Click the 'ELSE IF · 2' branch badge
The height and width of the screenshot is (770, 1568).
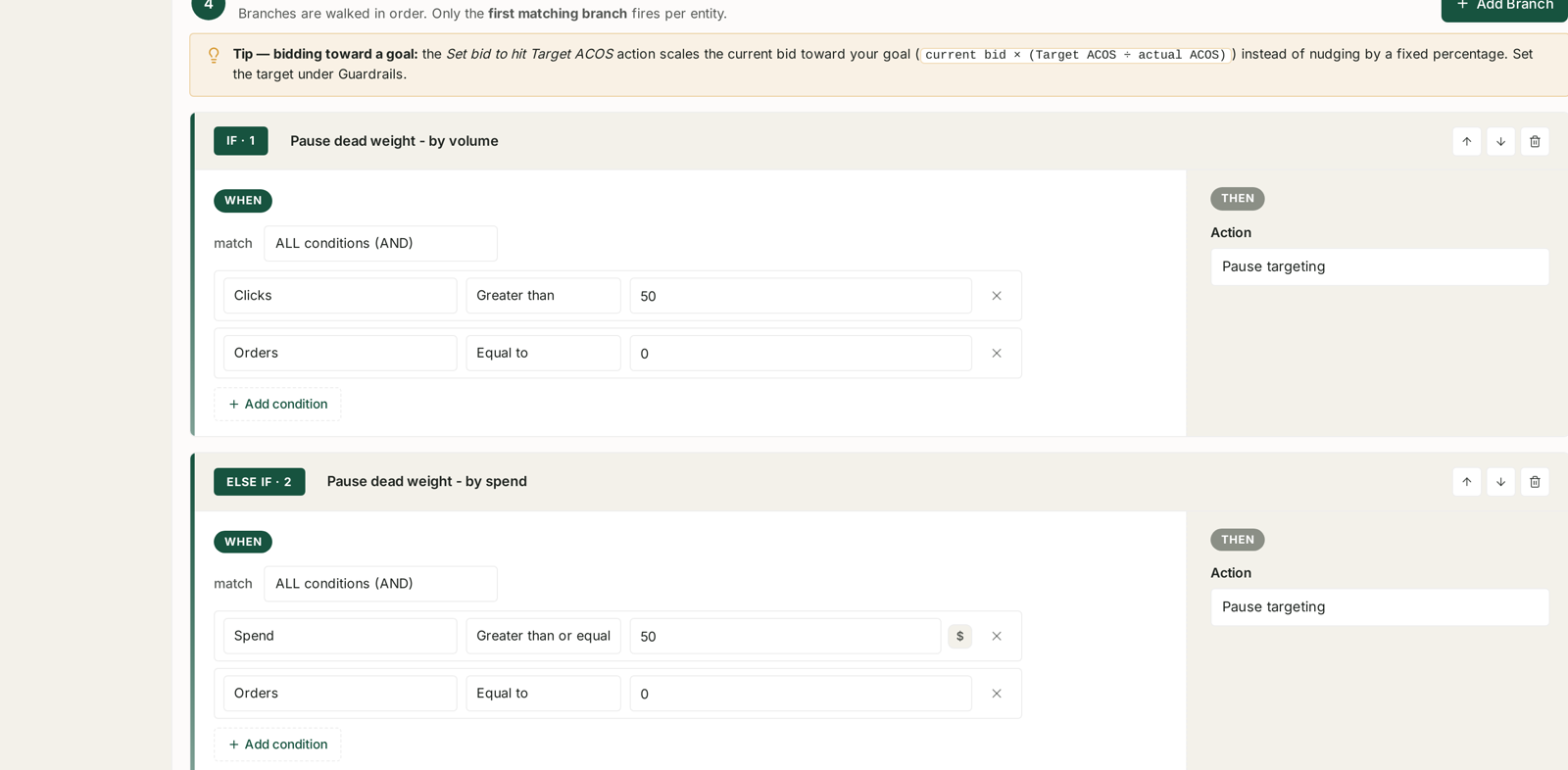tap(260, 482)
